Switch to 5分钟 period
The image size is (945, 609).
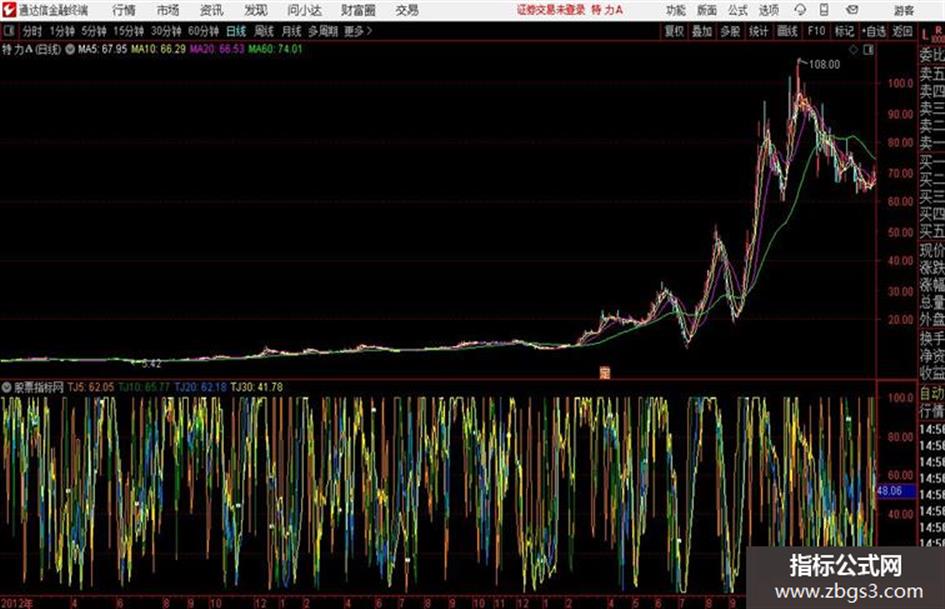(93, 31)
